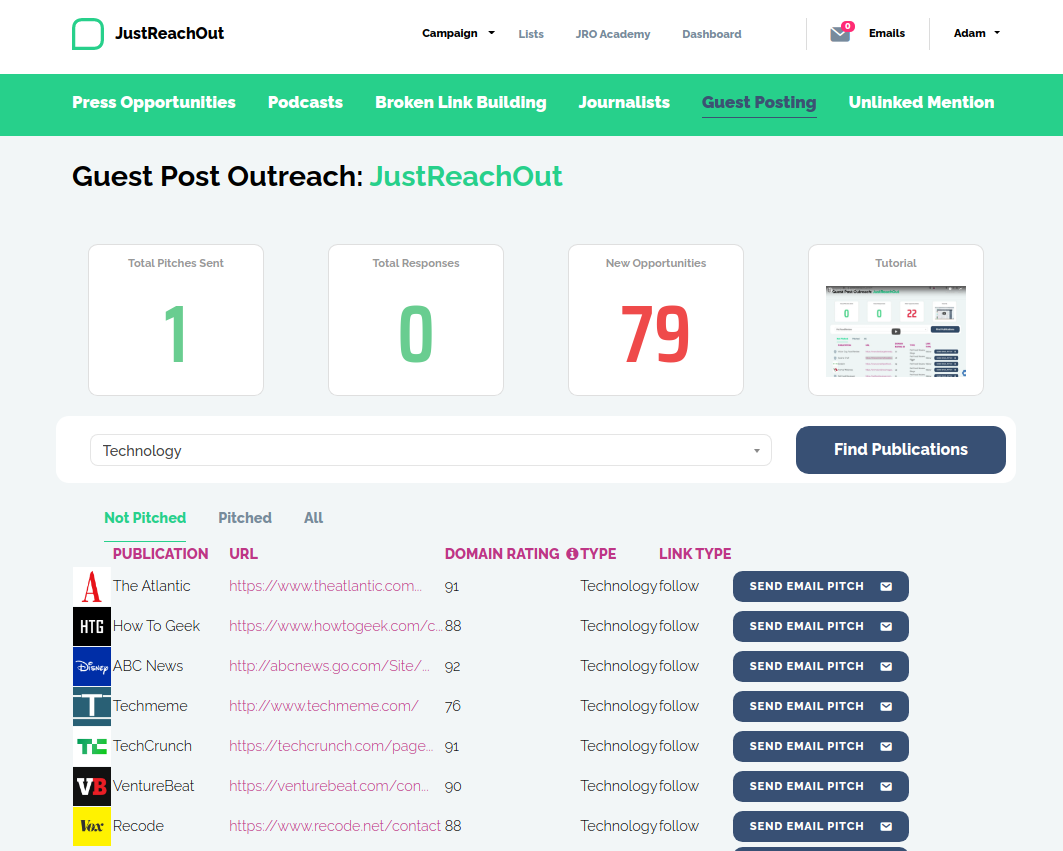Click The Atlantic publication name
Viewport: 1063px width, 851px height.
(x=152, y=586)
